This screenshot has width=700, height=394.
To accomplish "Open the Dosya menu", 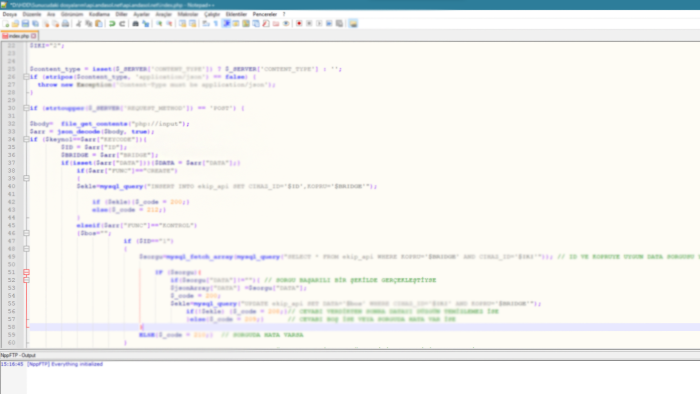I will pos(9,14).
